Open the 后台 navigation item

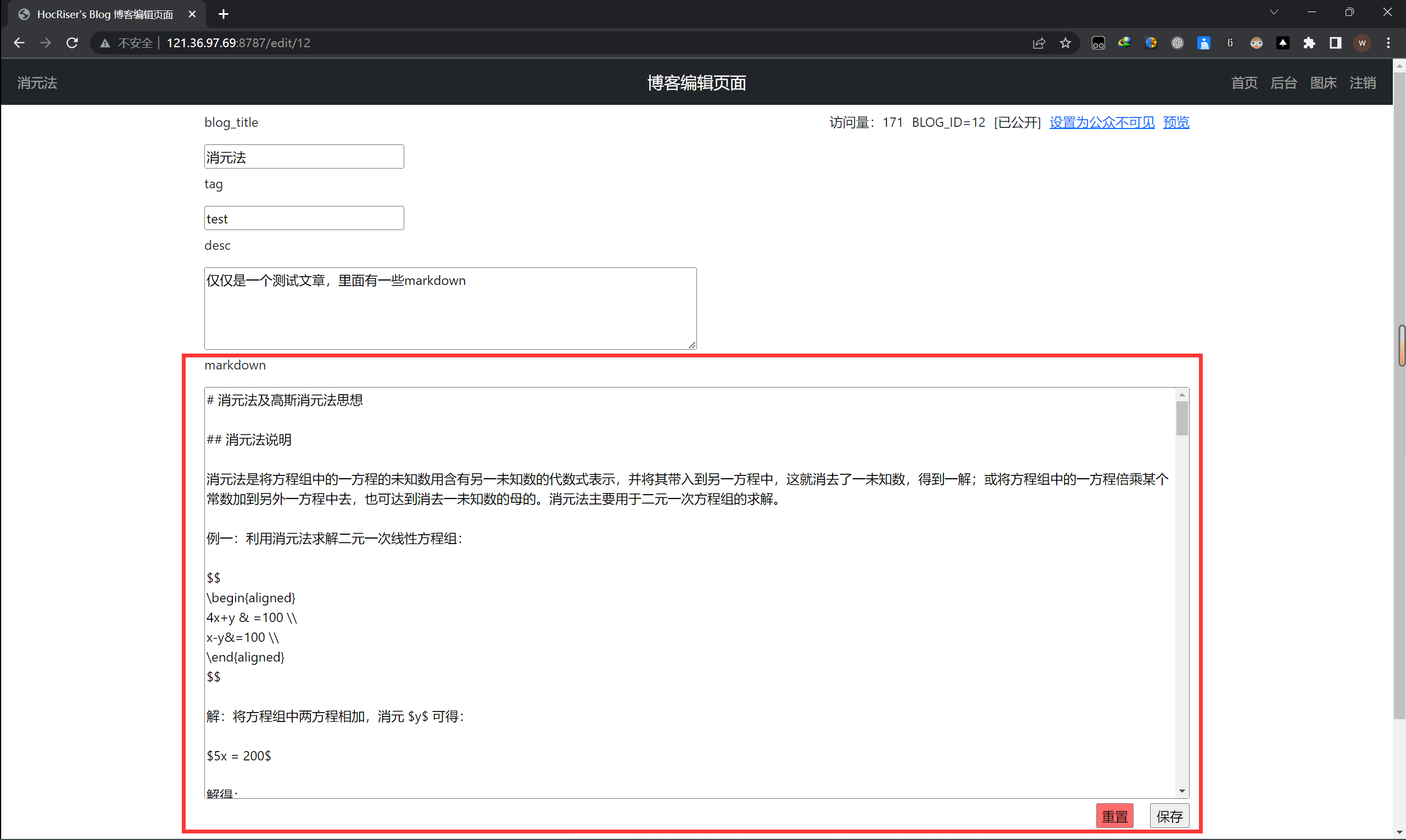[x=1283, y=83]
